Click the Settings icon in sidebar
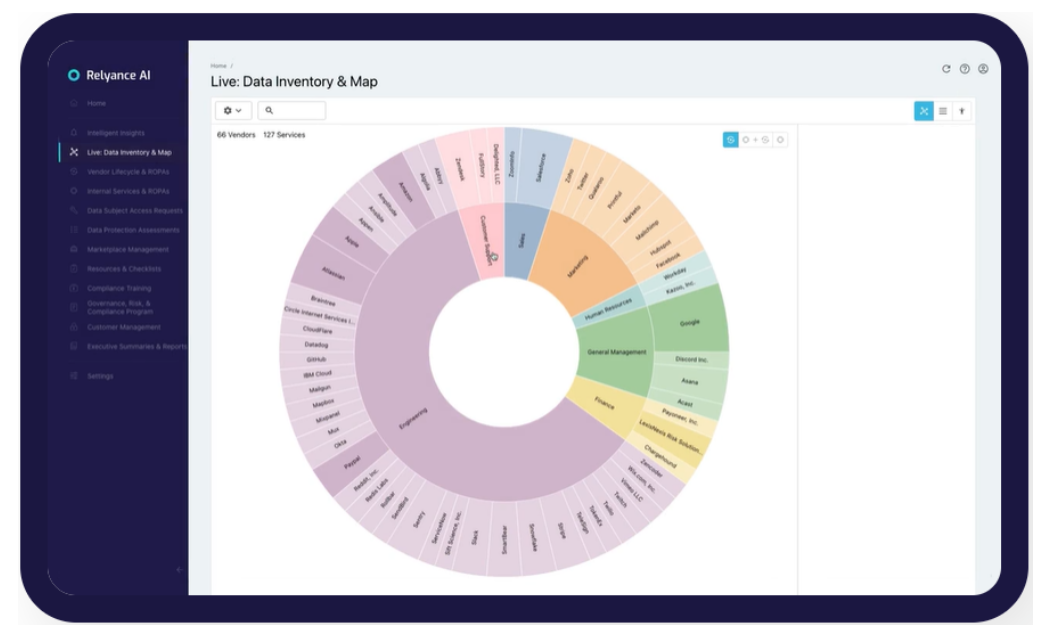 point(74,376)
